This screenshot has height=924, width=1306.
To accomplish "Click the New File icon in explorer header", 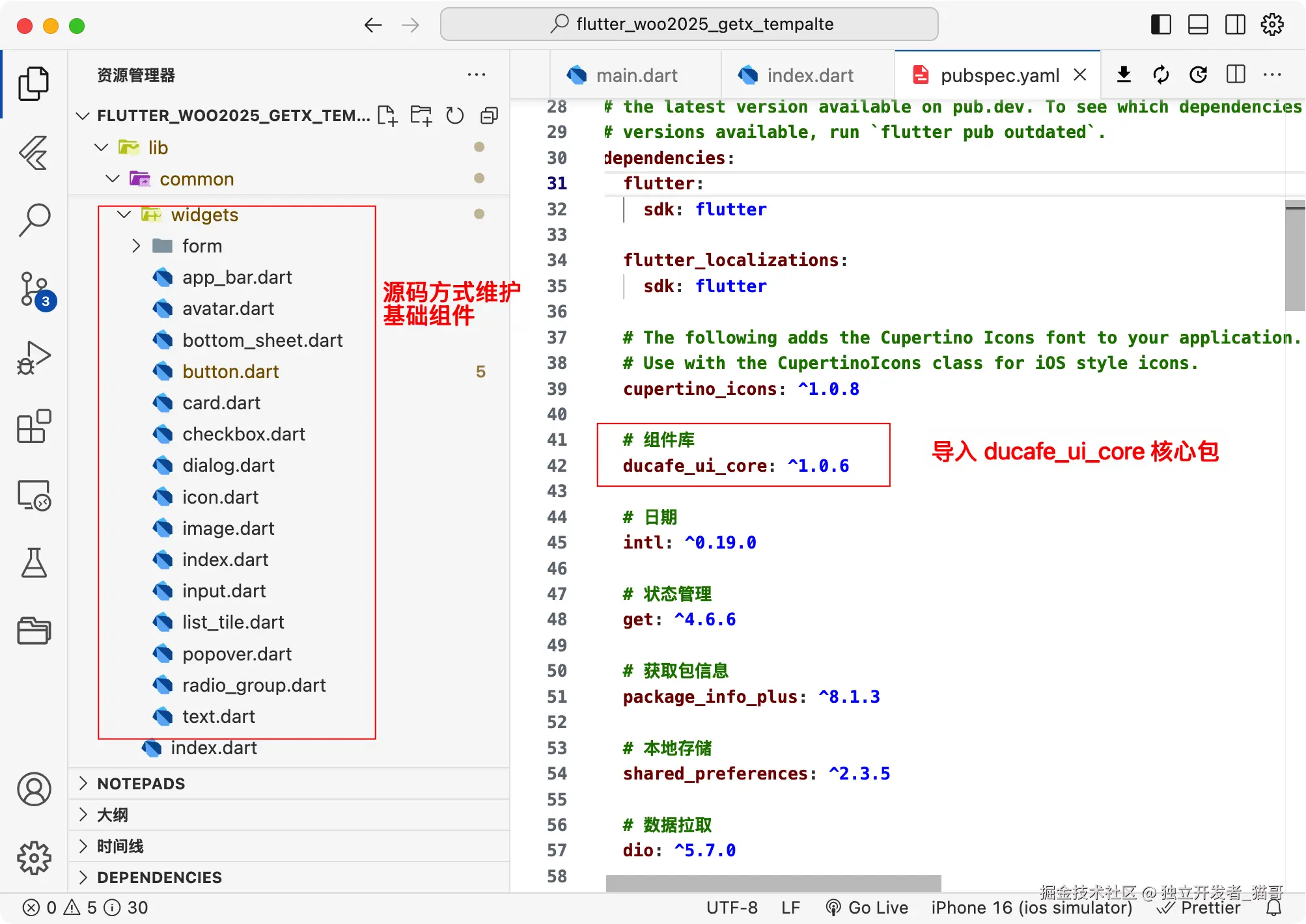I will click(387, 116).
